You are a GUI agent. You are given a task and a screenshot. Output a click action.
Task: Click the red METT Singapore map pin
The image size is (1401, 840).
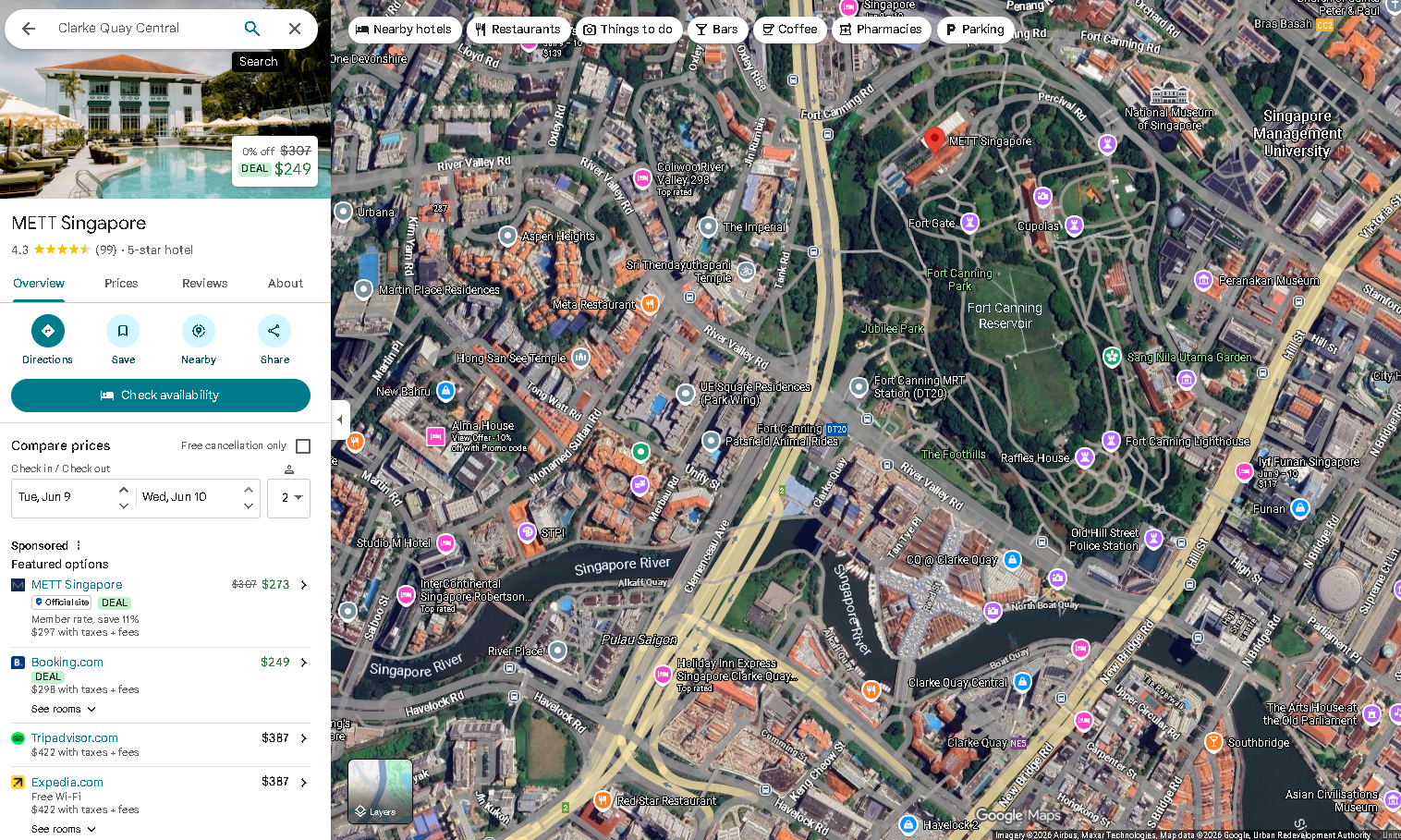click(x=934, y=140)
